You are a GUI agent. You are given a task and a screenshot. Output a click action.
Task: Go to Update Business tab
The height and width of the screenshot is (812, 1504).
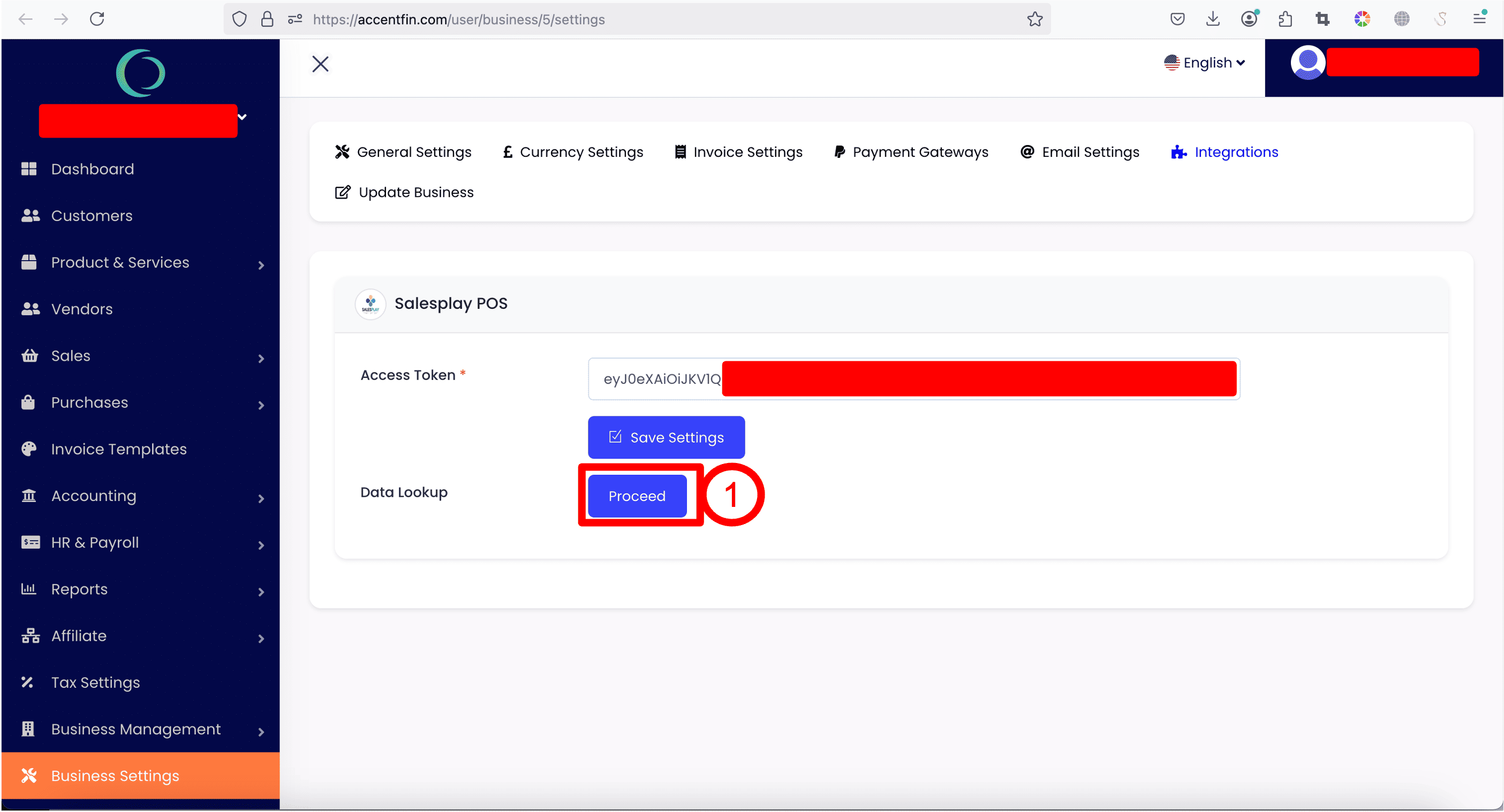pyautogui.click(x=405, y=192)
